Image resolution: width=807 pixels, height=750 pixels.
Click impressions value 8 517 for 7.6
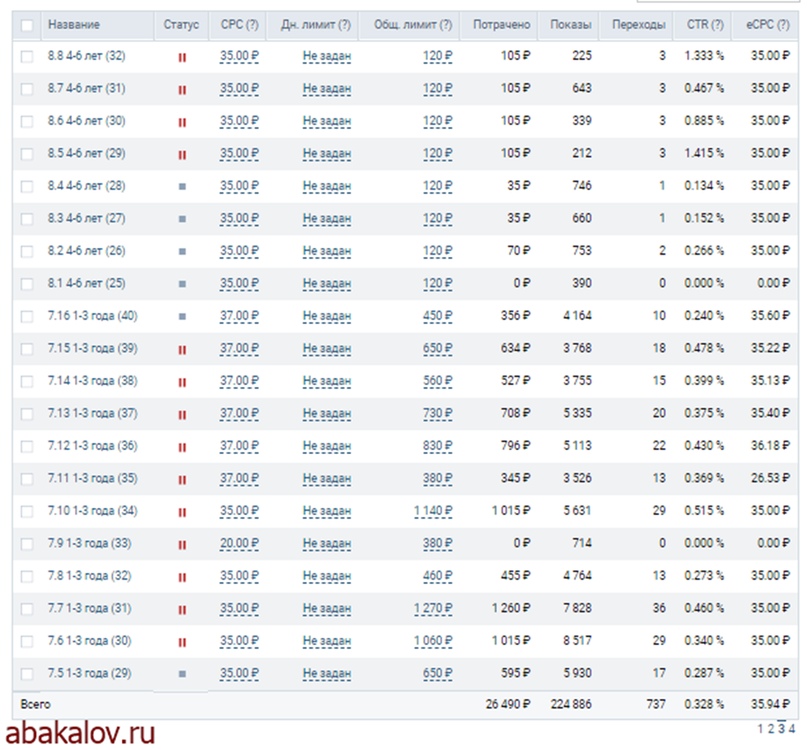577,641
